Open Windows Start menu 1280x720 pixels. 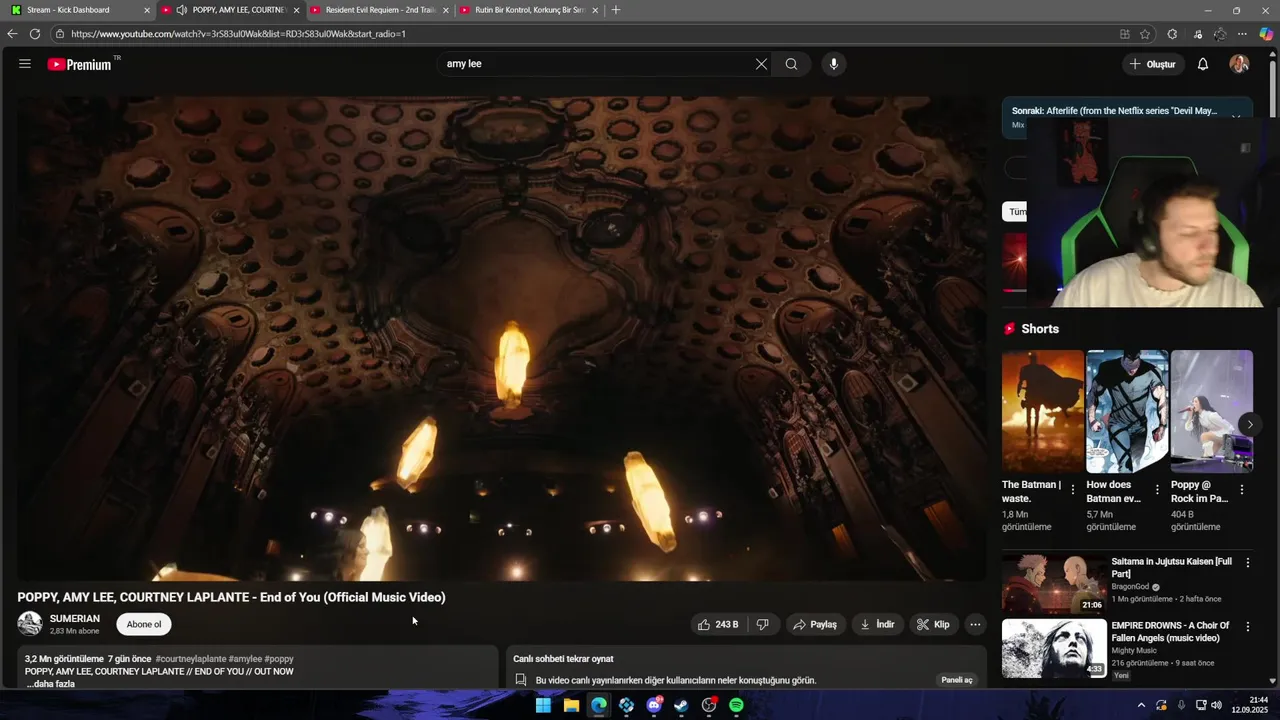click(543, 705)
